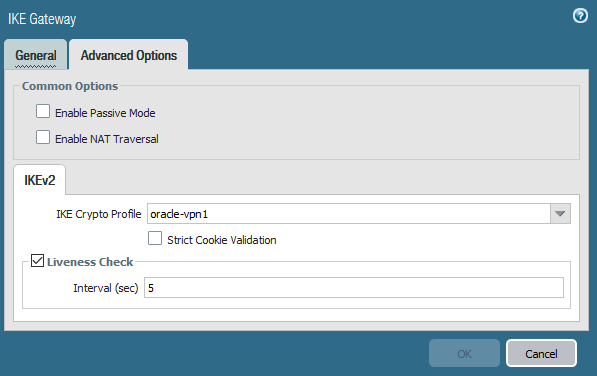Viewport: 597px width, 376px height.
Task: Click the Liveness Check heading text
Action: pos(90,262)
